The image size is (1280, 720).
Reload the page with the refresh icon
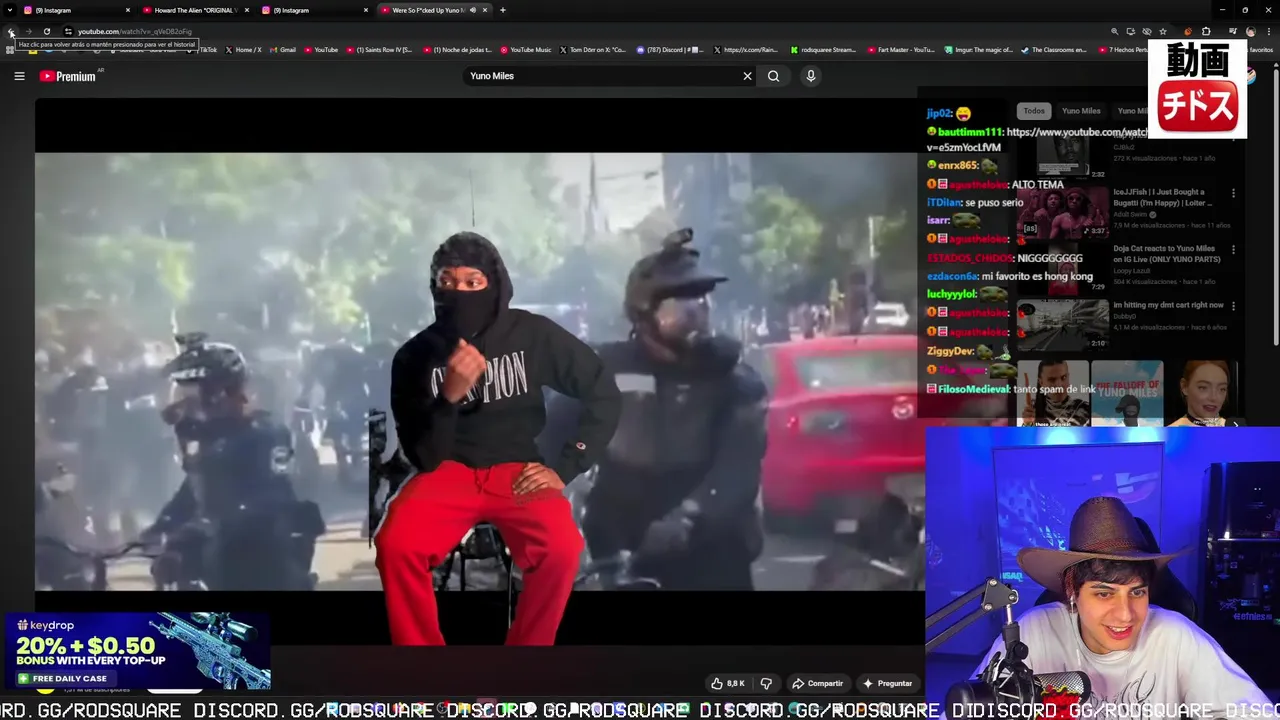coord(46,32)
